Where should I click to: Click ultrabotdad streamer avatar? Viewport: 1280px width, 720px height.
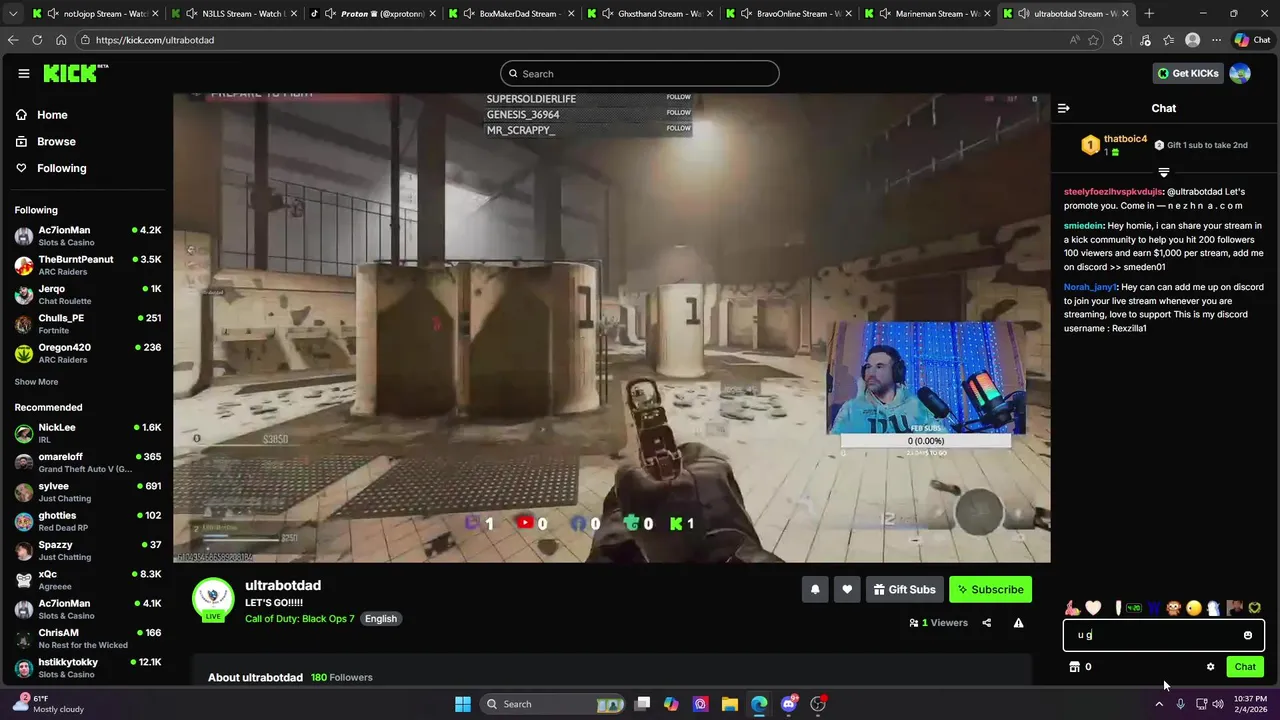tap(213, 598)
